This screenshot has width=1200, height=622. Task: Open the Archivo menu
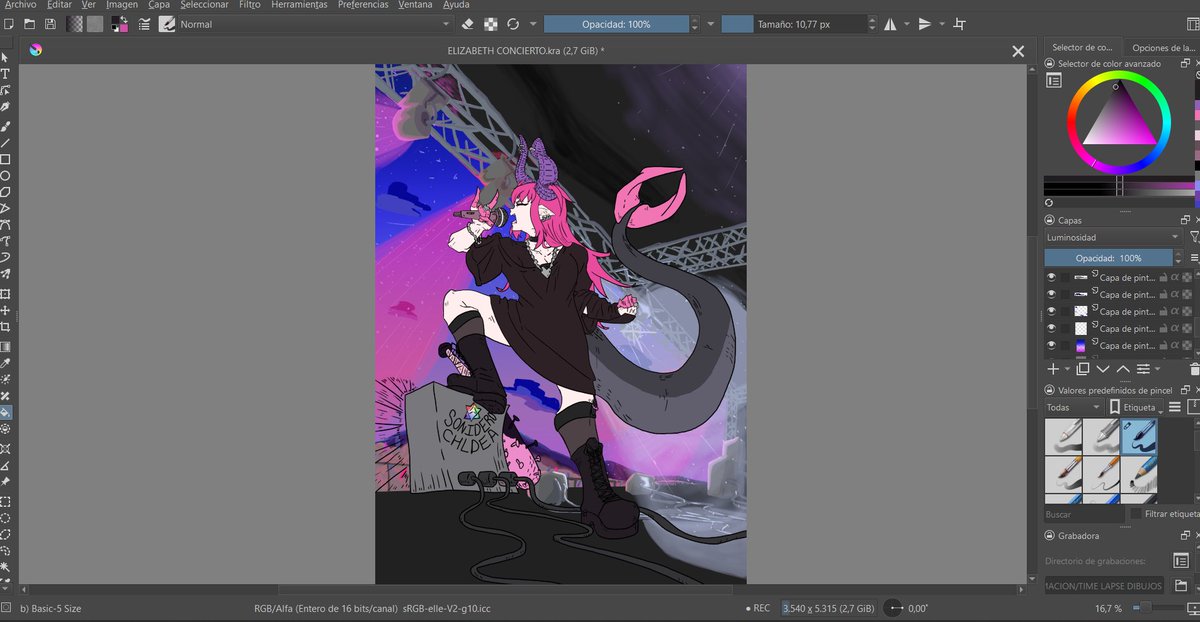point(20,5)
